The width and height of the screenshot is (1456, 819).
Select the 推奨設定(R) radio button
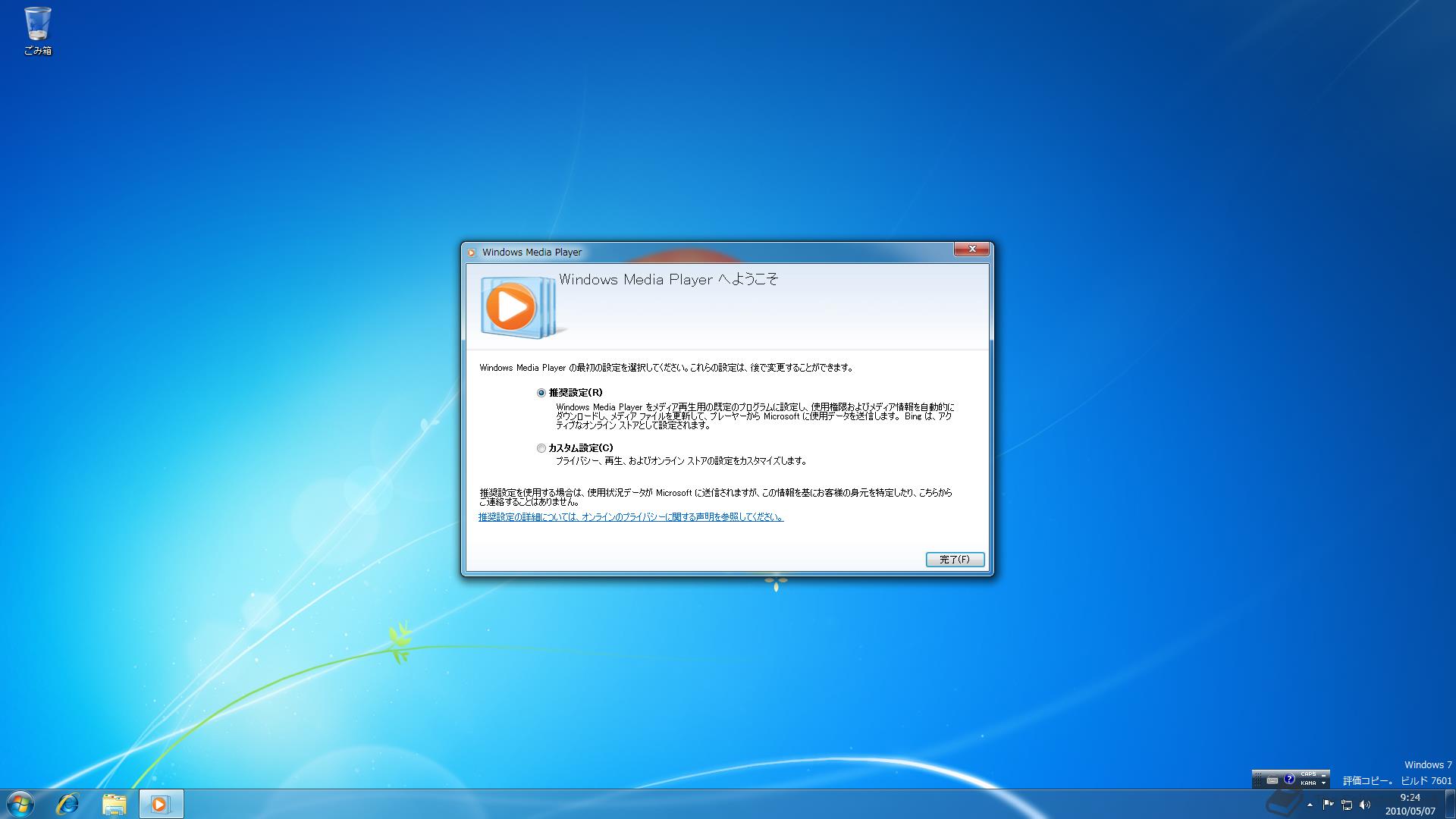point(541,393)
